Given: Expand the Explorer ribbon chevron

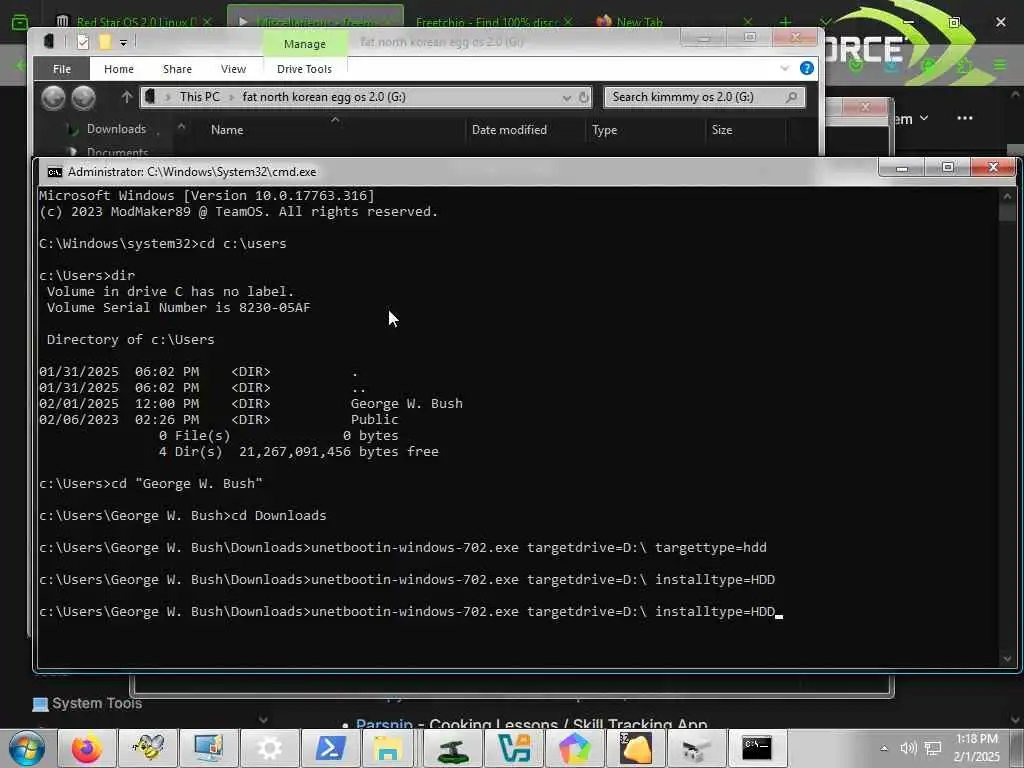Looking at the screenshot, I should tap(784, 69).
